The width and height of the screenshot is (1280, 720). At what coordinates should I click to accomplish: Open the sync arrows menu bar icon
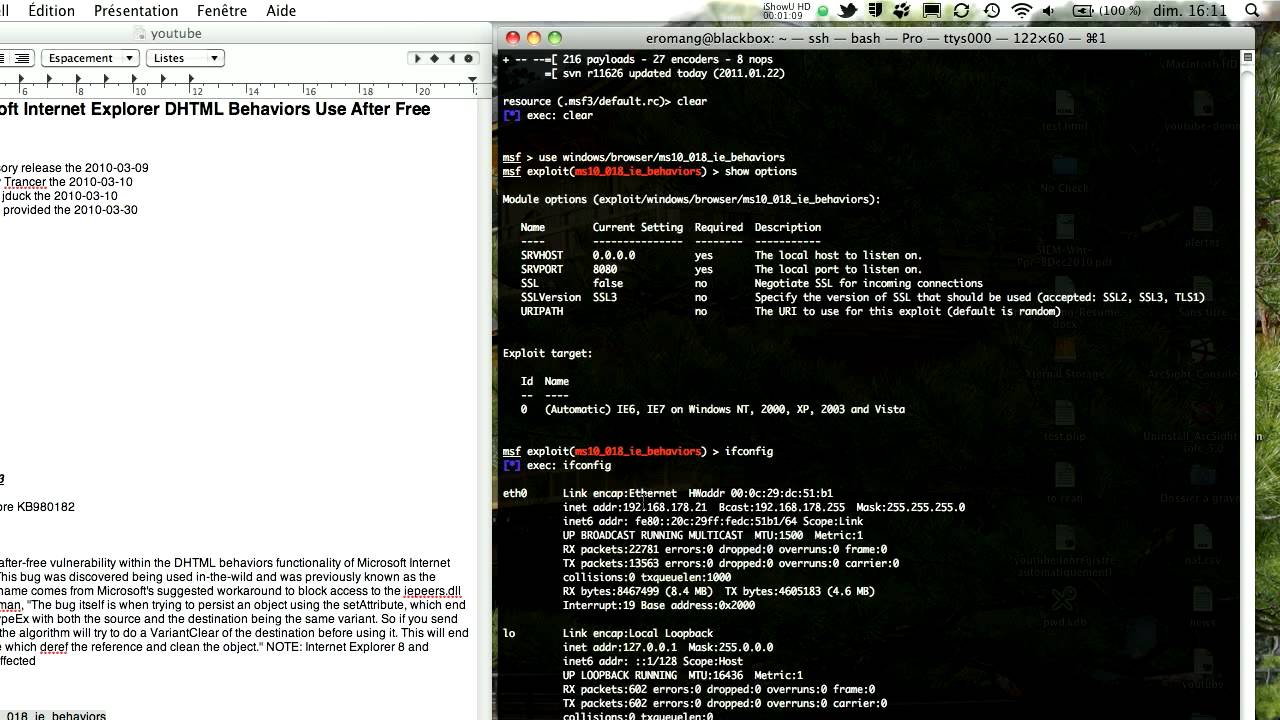(961, 10)
